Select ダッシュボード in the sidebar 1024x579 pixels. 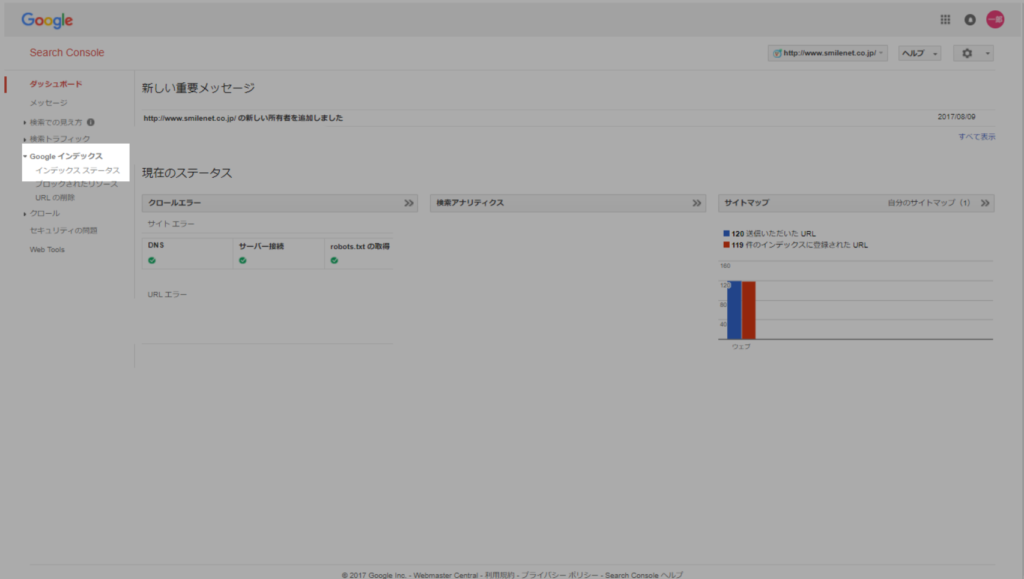click(56, 84)
